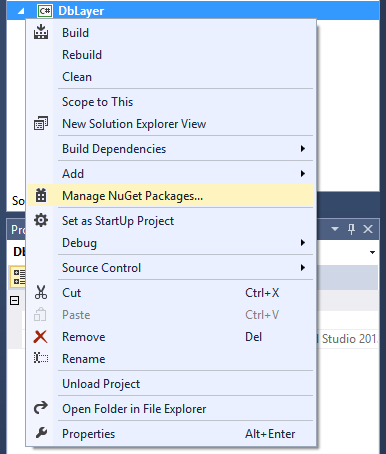Viewport: 386px width, 454px height.
Task: Click the red X Remove icon
Action: pyautogui.click(x=41, y=336)
